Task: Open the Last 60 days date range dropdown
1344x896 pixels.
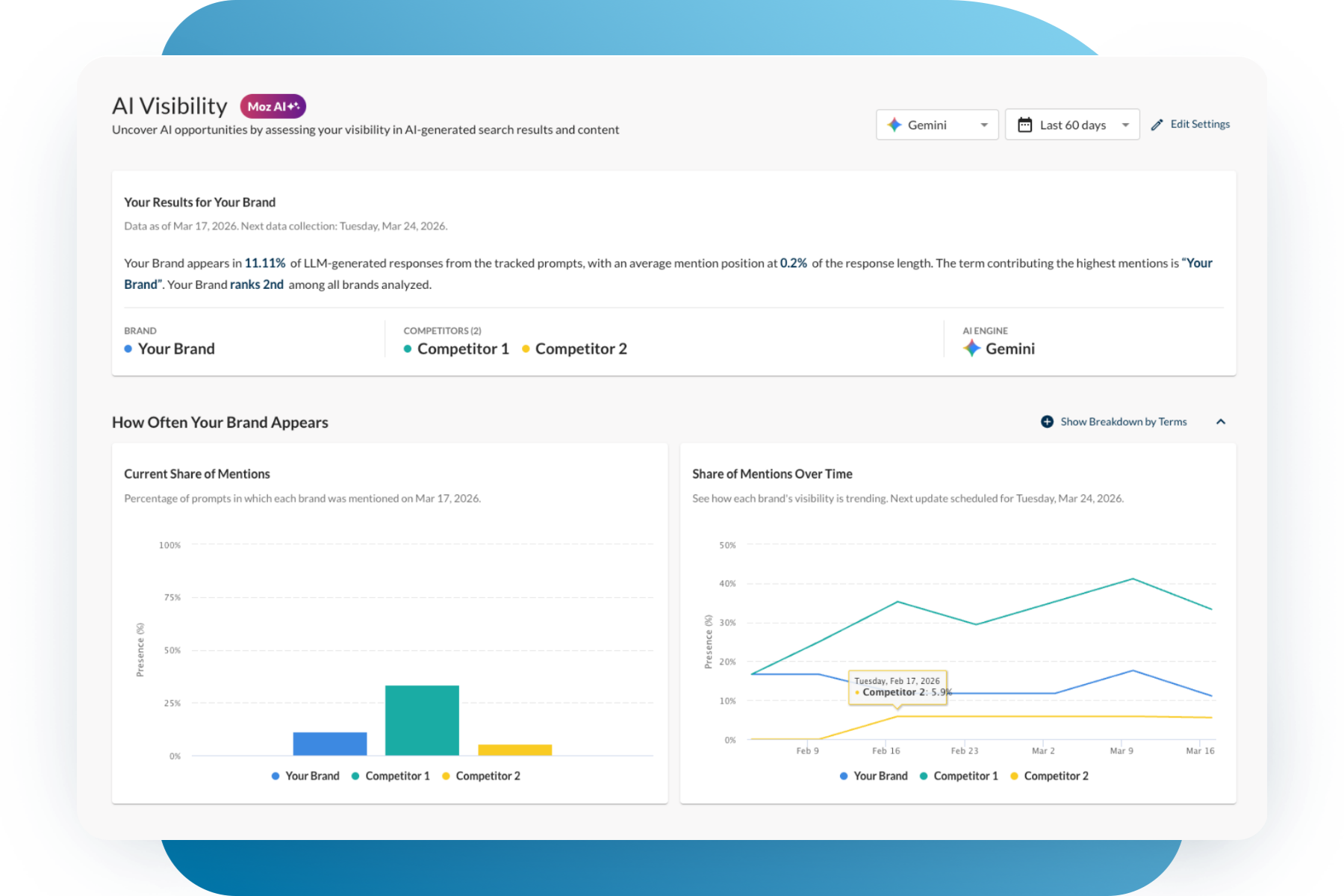Action: click(1072, 125)
